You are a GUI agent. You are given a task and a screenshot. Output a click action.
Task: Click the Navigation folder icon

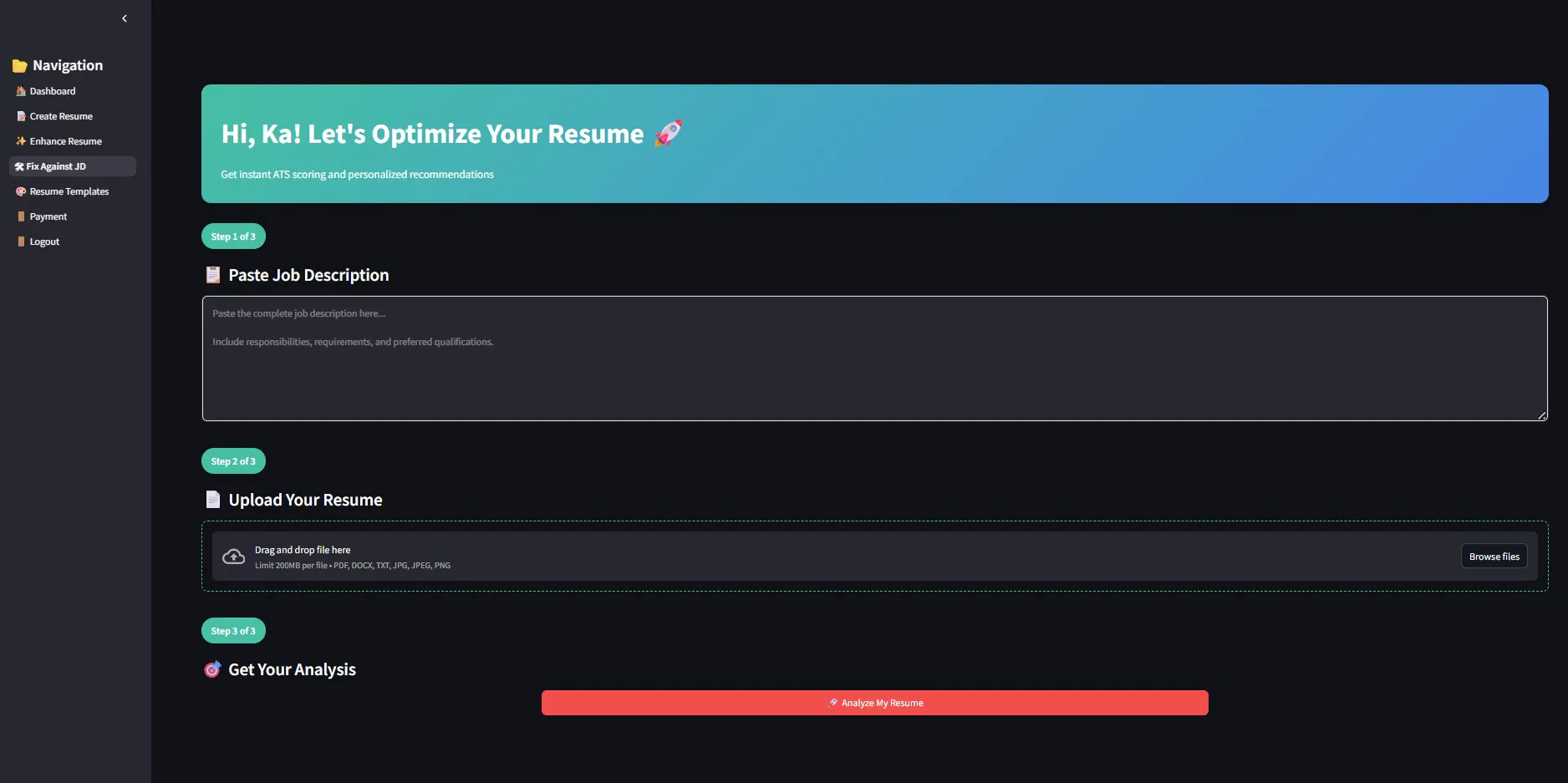(20, 65)
